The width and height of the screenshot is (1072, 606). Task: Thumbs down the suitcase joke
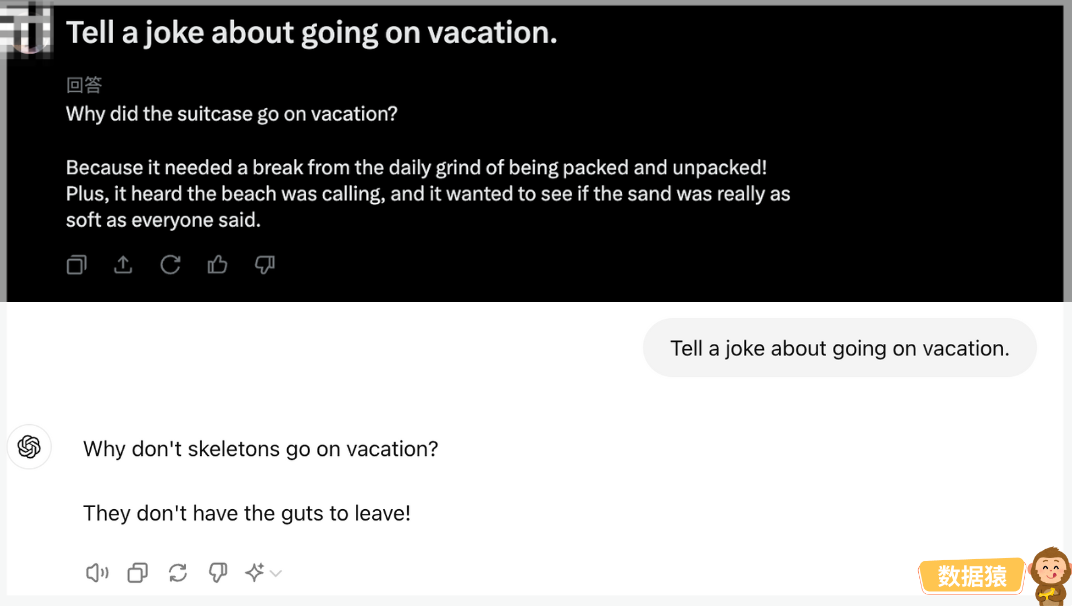click(265, 265)
